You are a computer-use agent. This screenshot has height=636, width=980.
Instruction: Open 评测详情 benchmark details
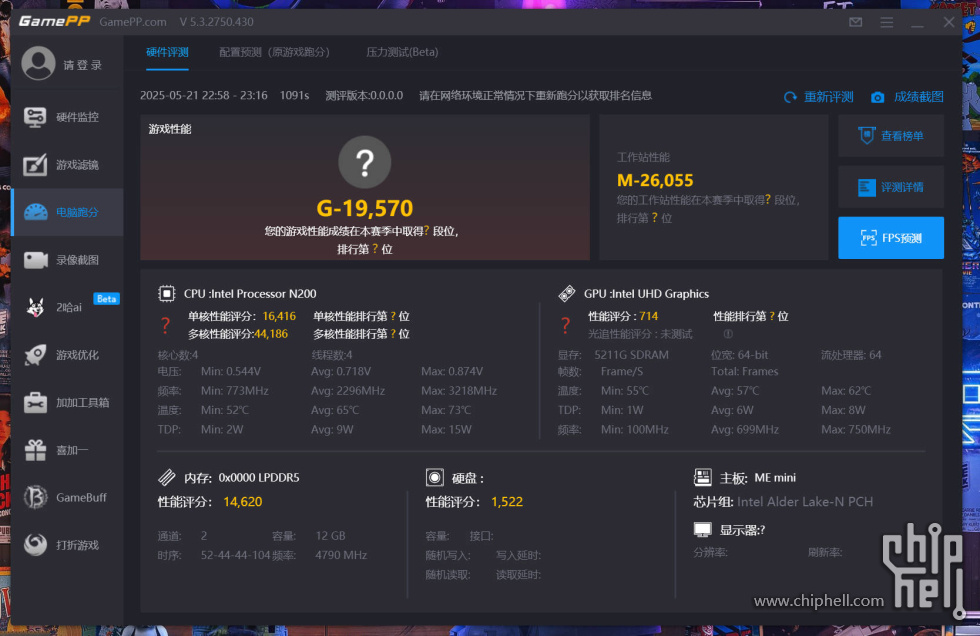click(891, 187)
